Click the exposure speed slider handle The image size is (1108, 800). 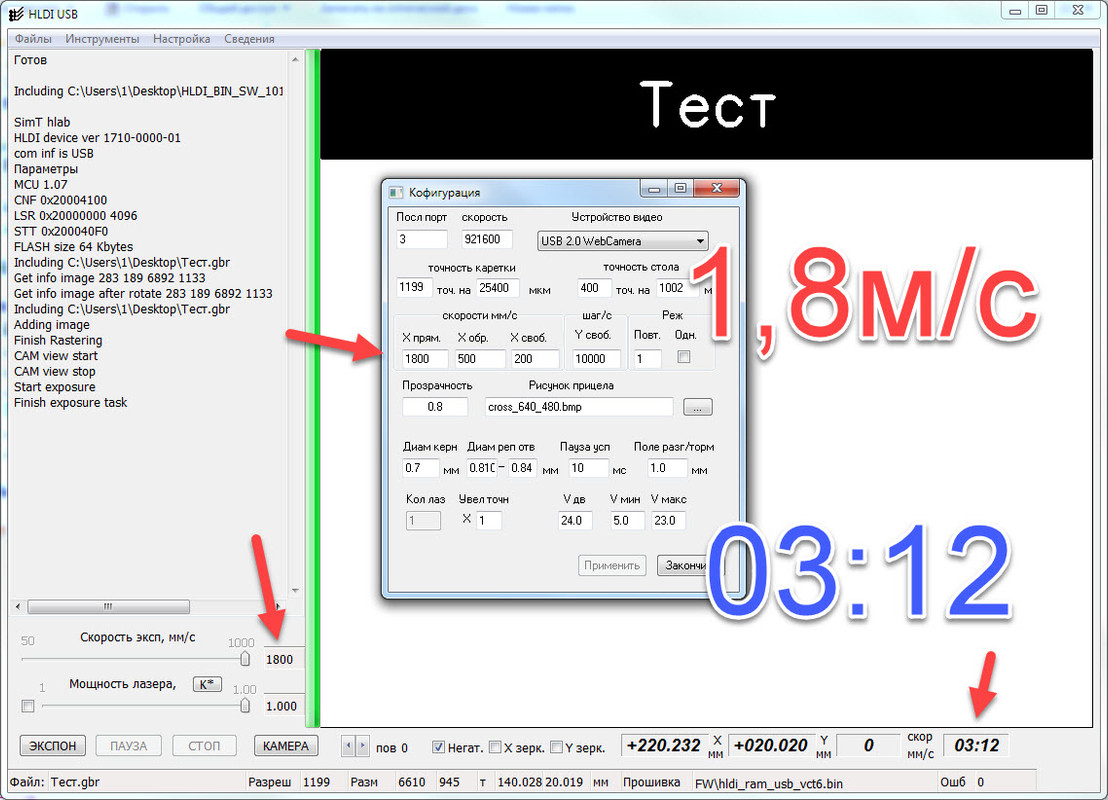click(x=245, y=659)
